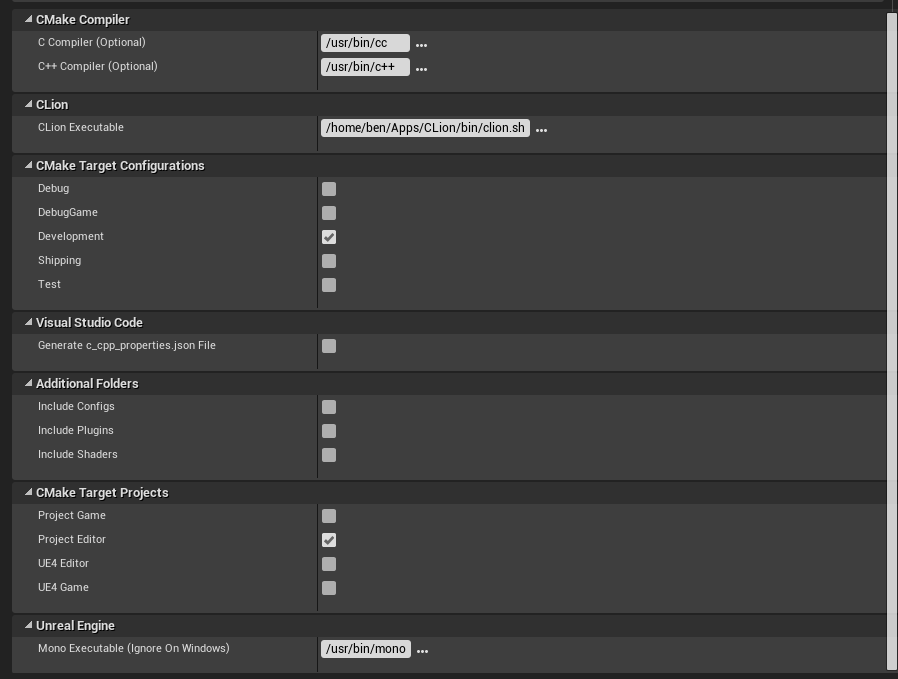Browse for Mono Executable location
This screenshot has width=898, height=679.
(422, 649)
